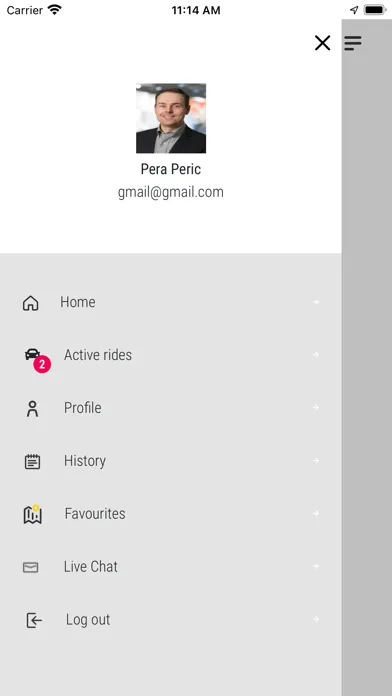Tap the Pera Peric profile photo
The height and width of the screenshot is (696, 392).
171,118
